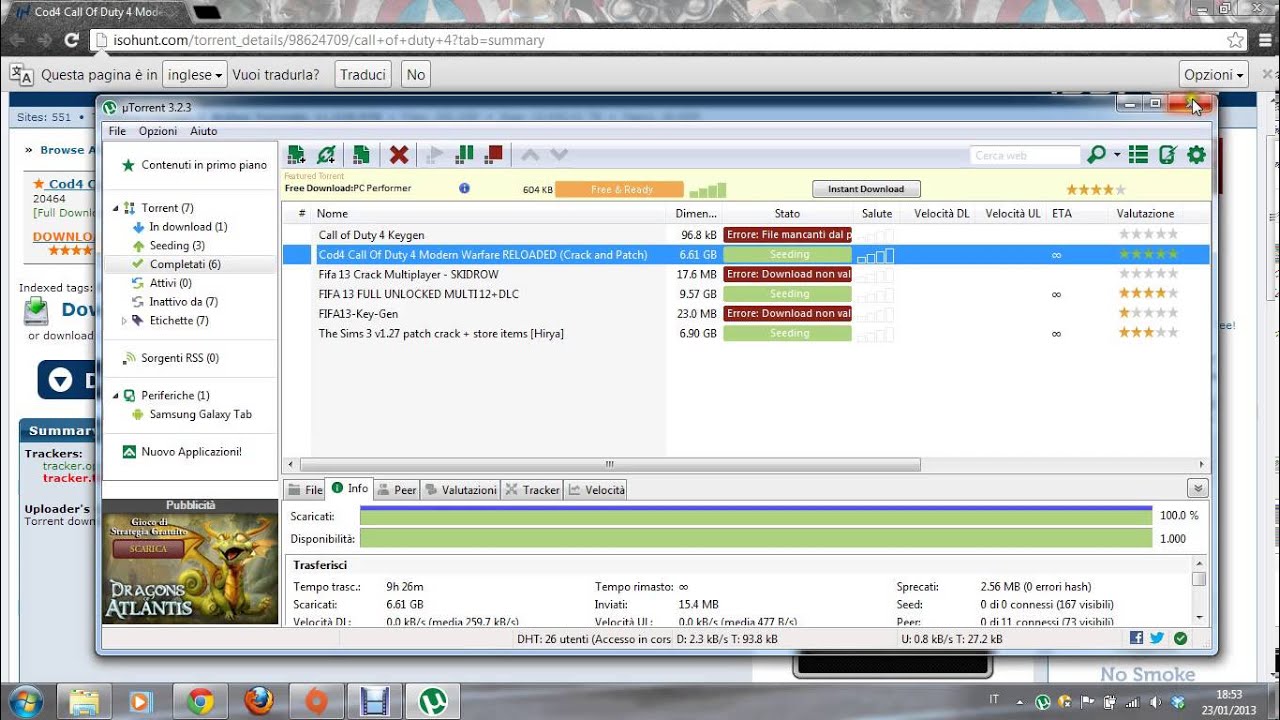Select The Sims 3 v1.27 patch row

(x=745, y=333)
